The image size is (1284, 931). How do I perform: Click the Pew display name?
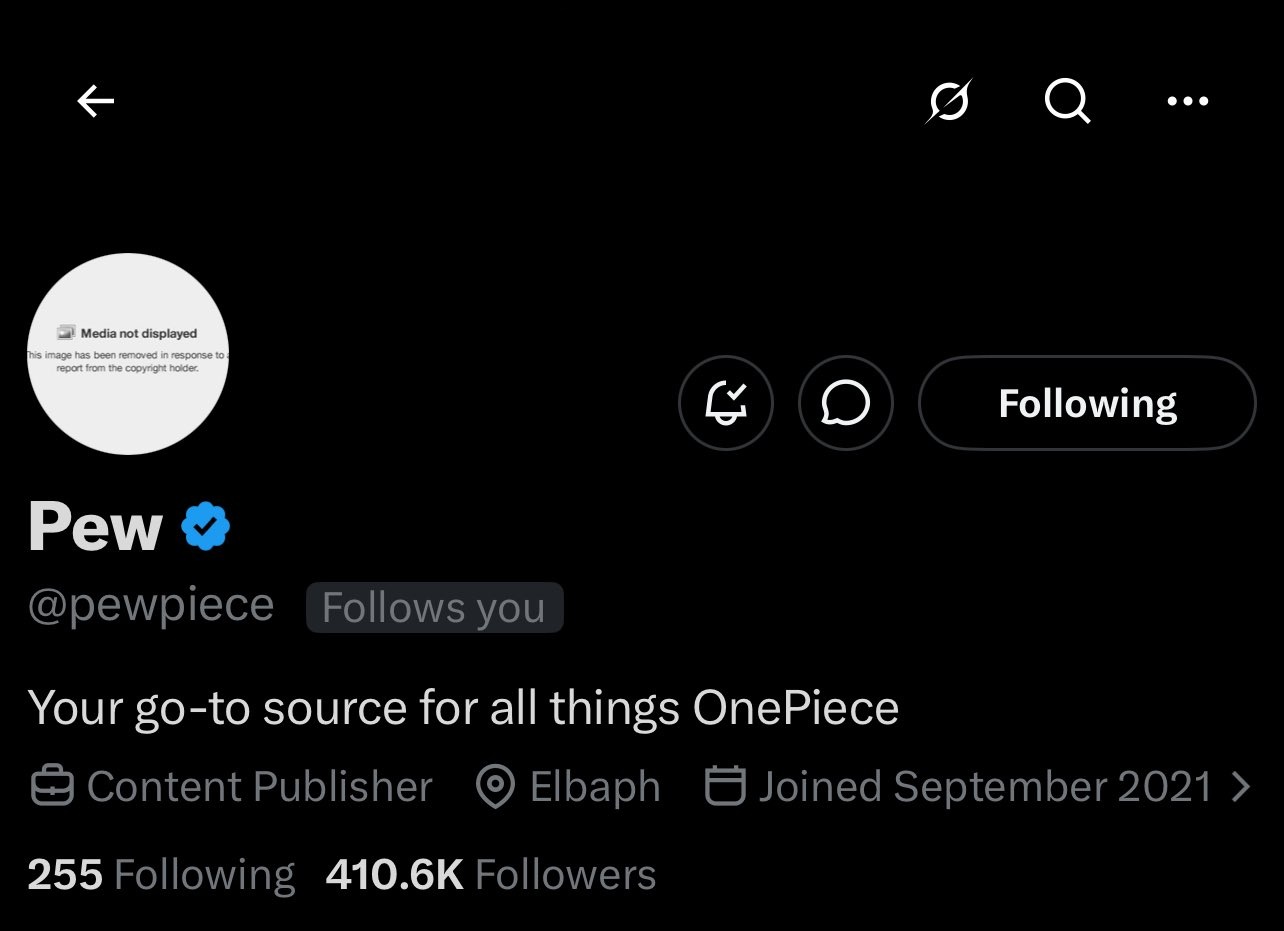[95, 527]
